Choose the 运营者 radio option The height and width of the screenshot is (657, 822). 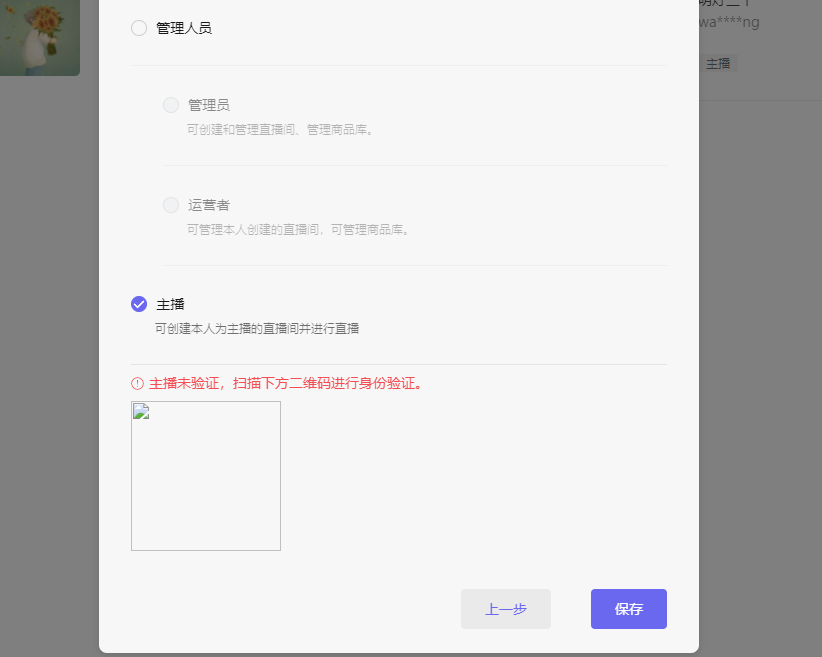pyautogui.click(x=171, y=205)
